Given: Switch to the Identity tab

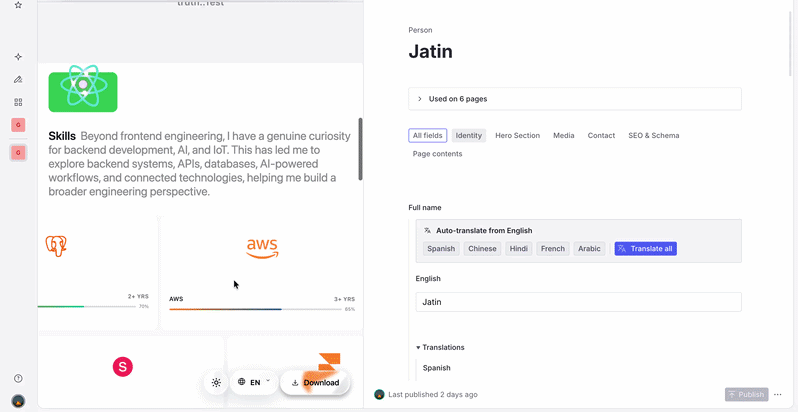Looking at the screenshot, I should (469, 135).
